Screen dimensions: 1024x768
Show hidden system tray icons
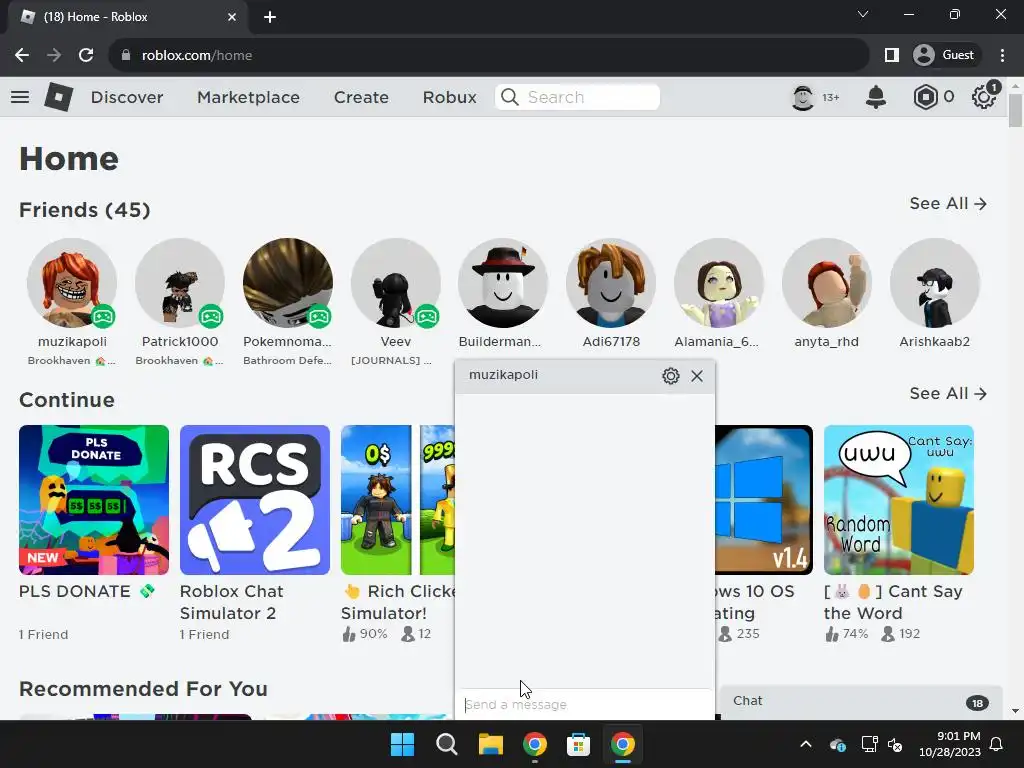pyautogui.click(x=806, y=744)
